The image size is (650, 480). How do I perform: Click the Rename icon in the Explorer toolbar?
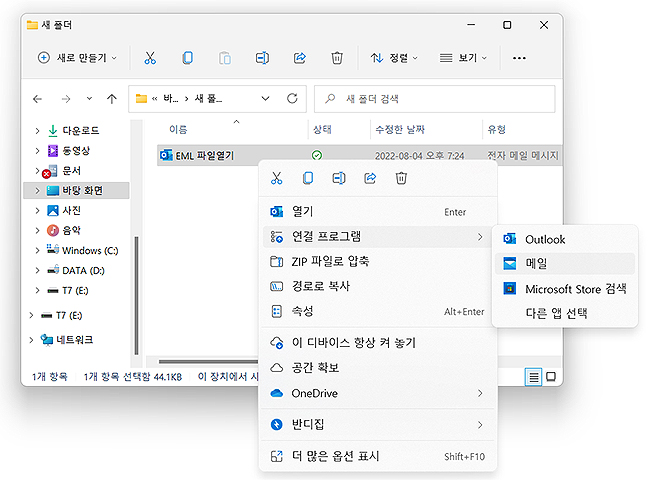(x=262, y=58)
